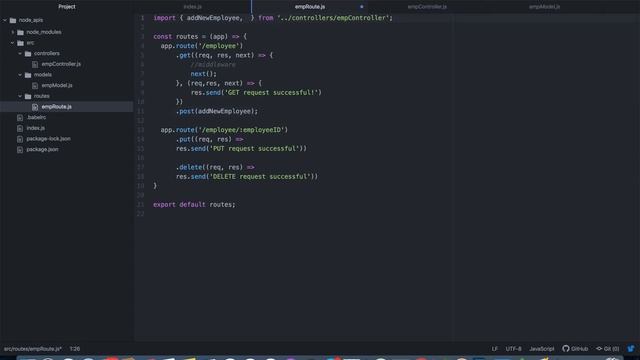Click the node_apis root folder icon

pos(13,20)
